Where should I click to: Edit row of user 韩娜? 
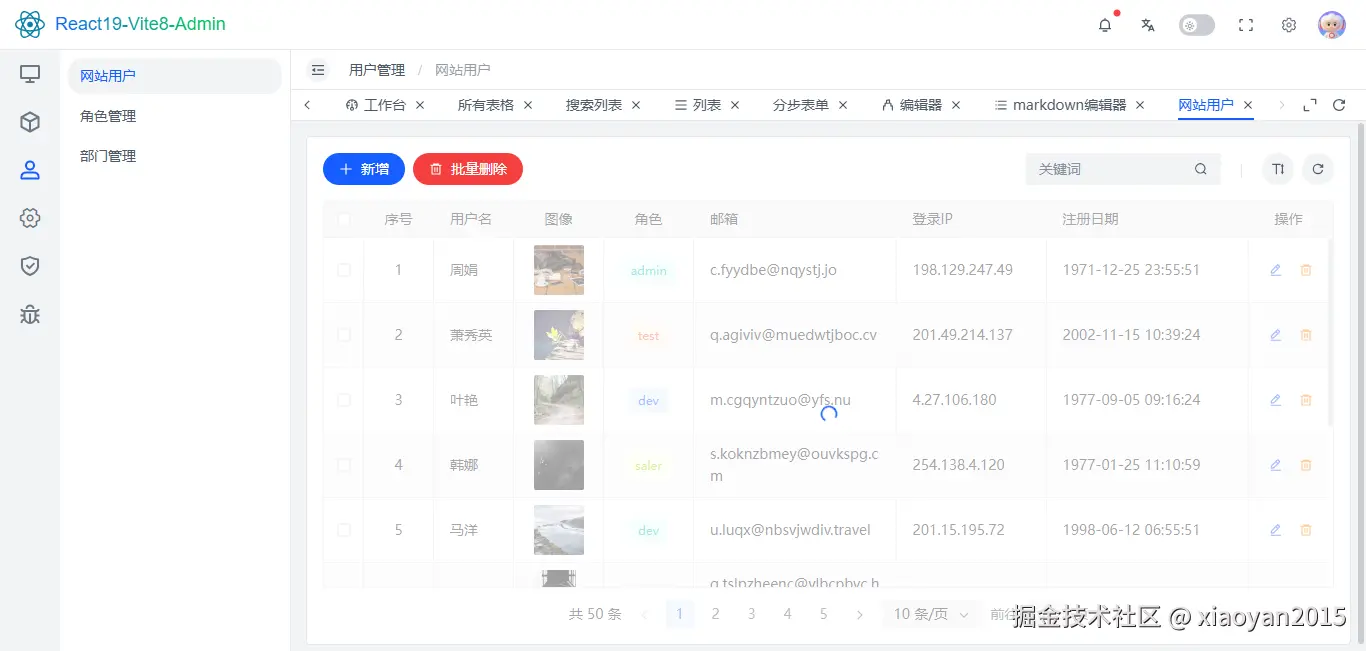(x=1275, y=465)
